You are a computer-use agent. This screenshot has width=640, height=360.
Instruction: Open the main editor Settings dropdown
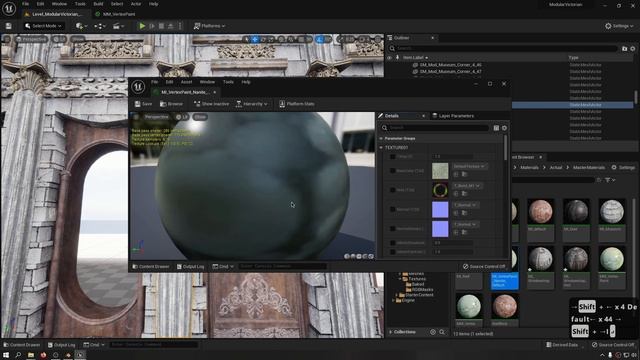click(620, 26)
